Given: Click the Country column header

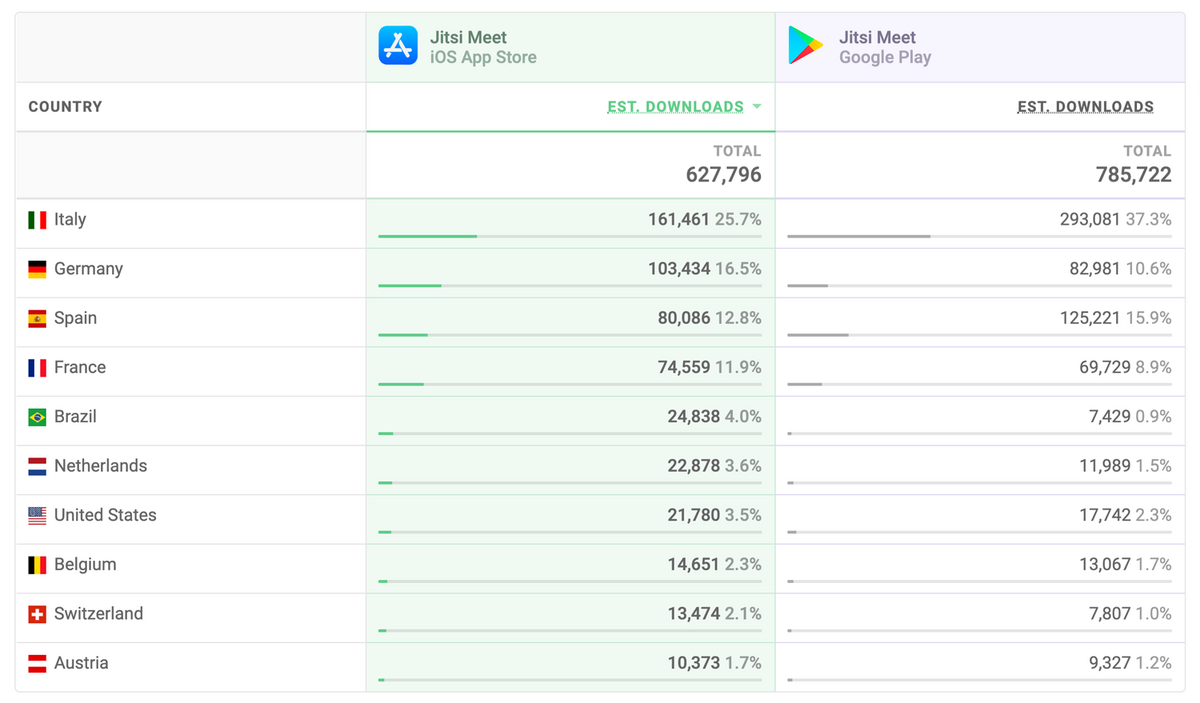Looking at the screenshot, I should 65,107.
